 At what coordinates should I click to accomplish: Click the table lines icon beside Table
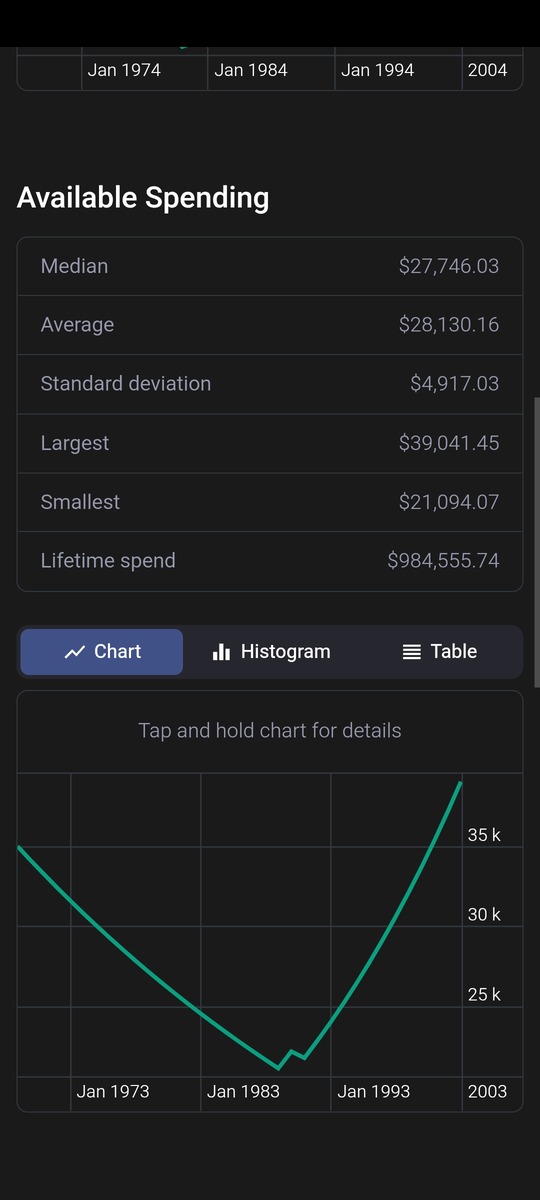click(411, 652)
